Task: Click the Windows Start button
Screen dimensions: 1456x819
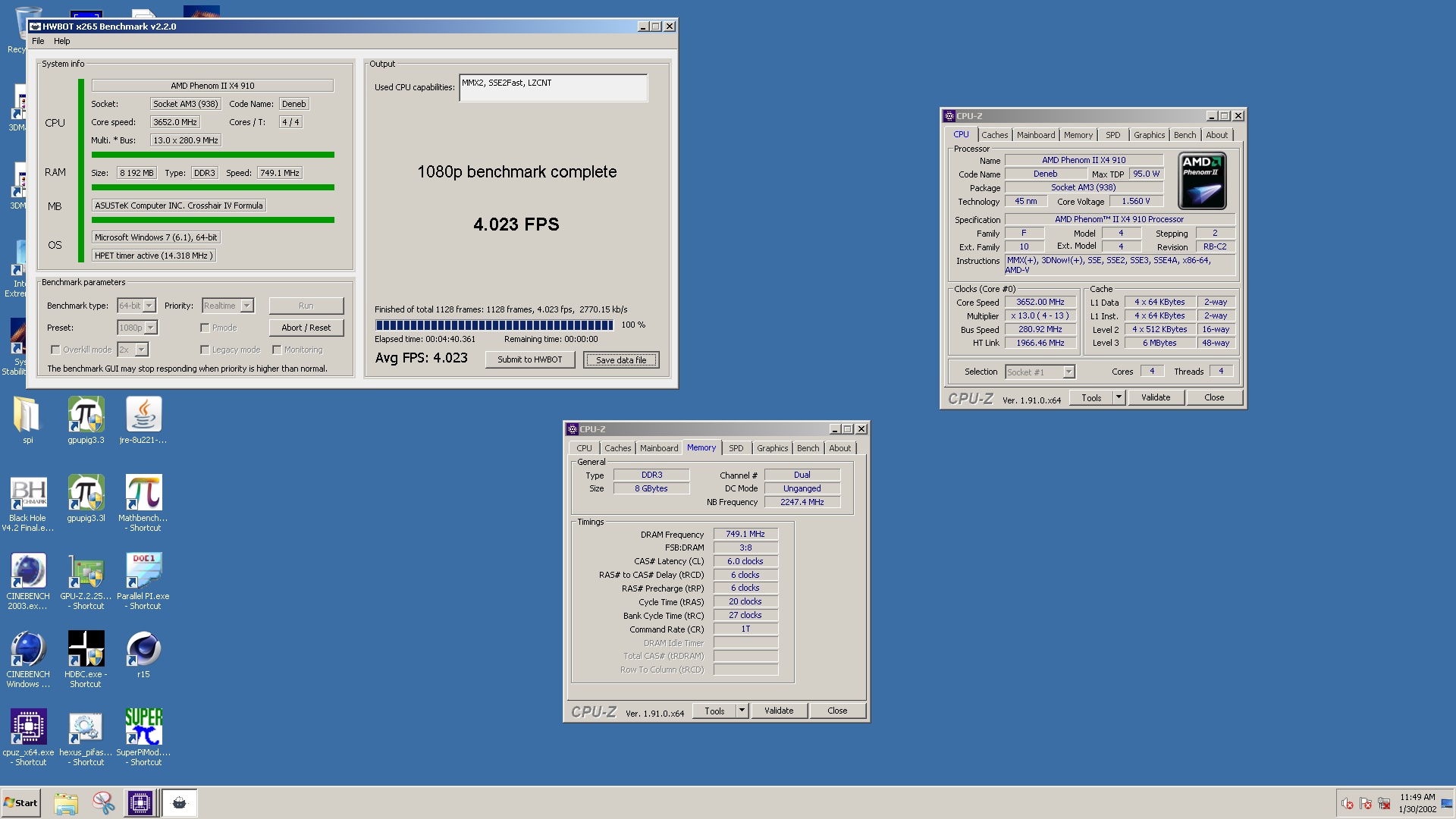Action: click(x=20, y=803)
